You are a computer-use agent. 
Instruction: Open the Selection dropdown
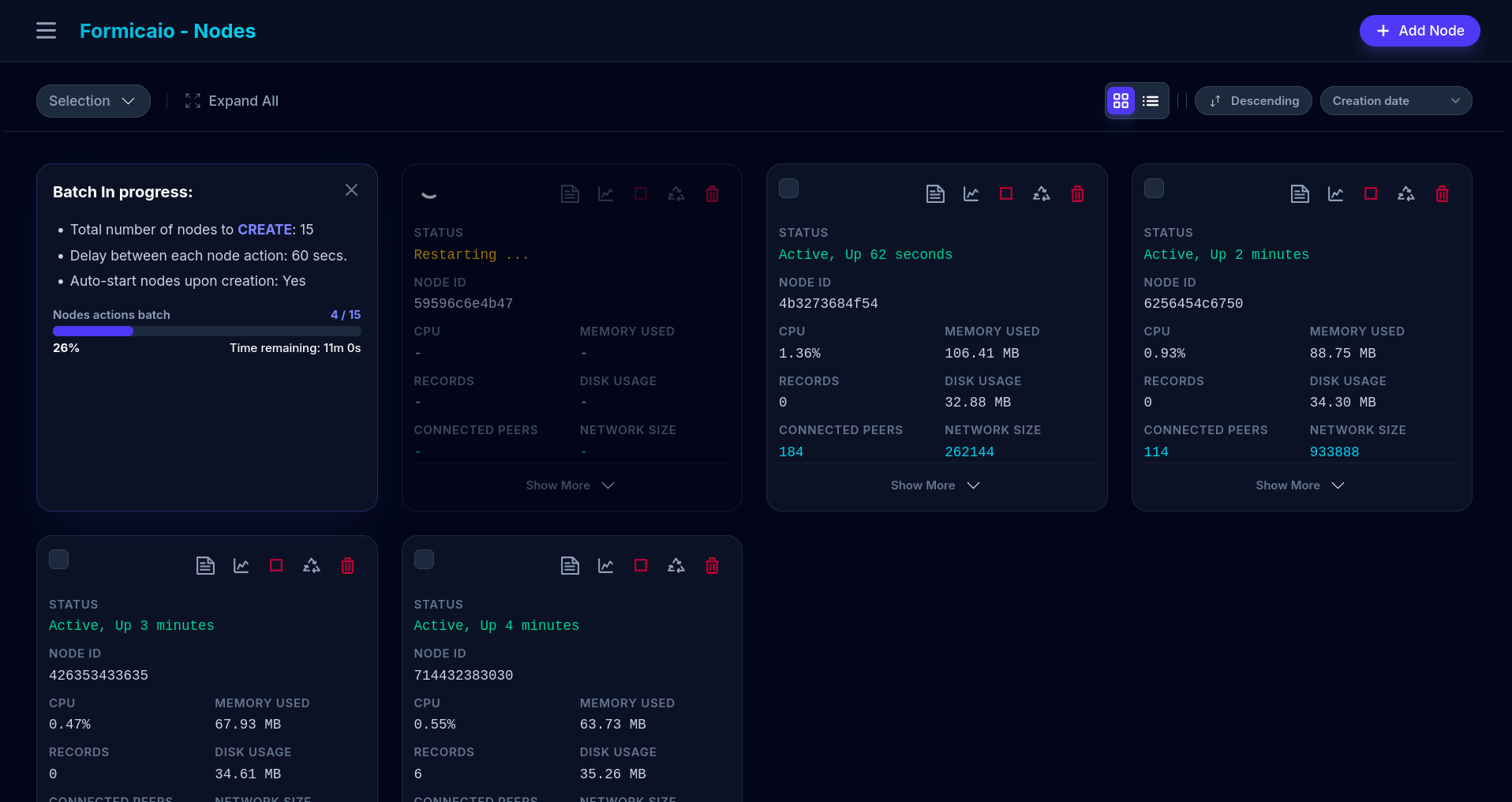click(x=93, y=101)
